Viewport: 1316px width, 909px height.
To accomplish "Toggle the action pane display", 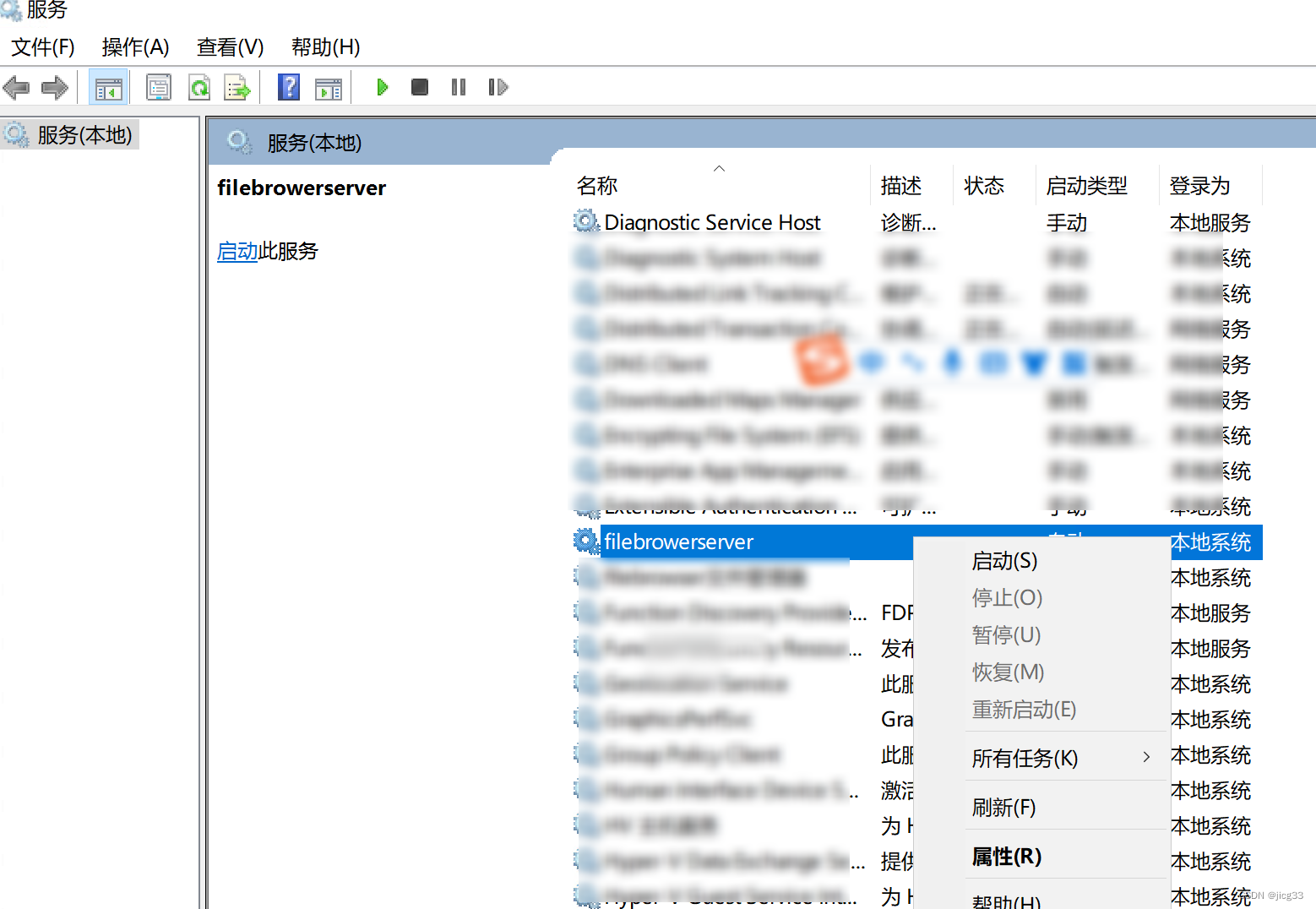I will tap(329, 87).
